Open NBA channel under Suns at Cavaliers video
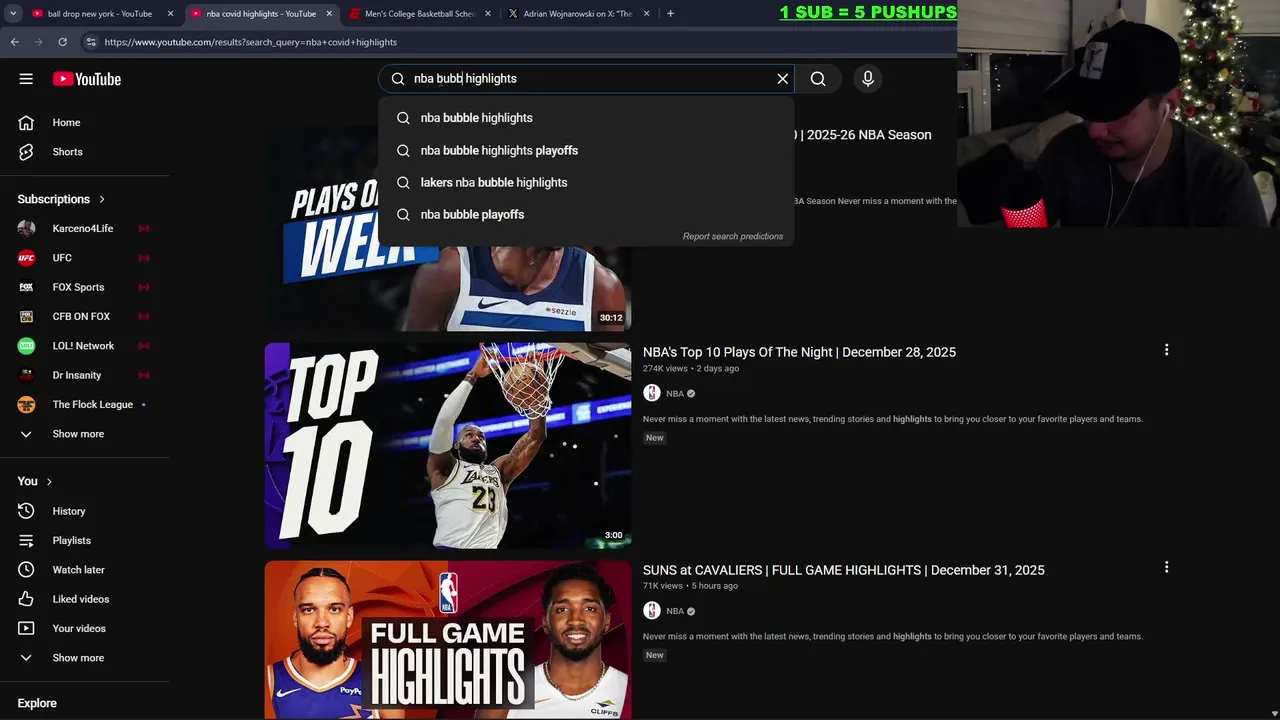The image size is (1280, 720). coord(675,611)
